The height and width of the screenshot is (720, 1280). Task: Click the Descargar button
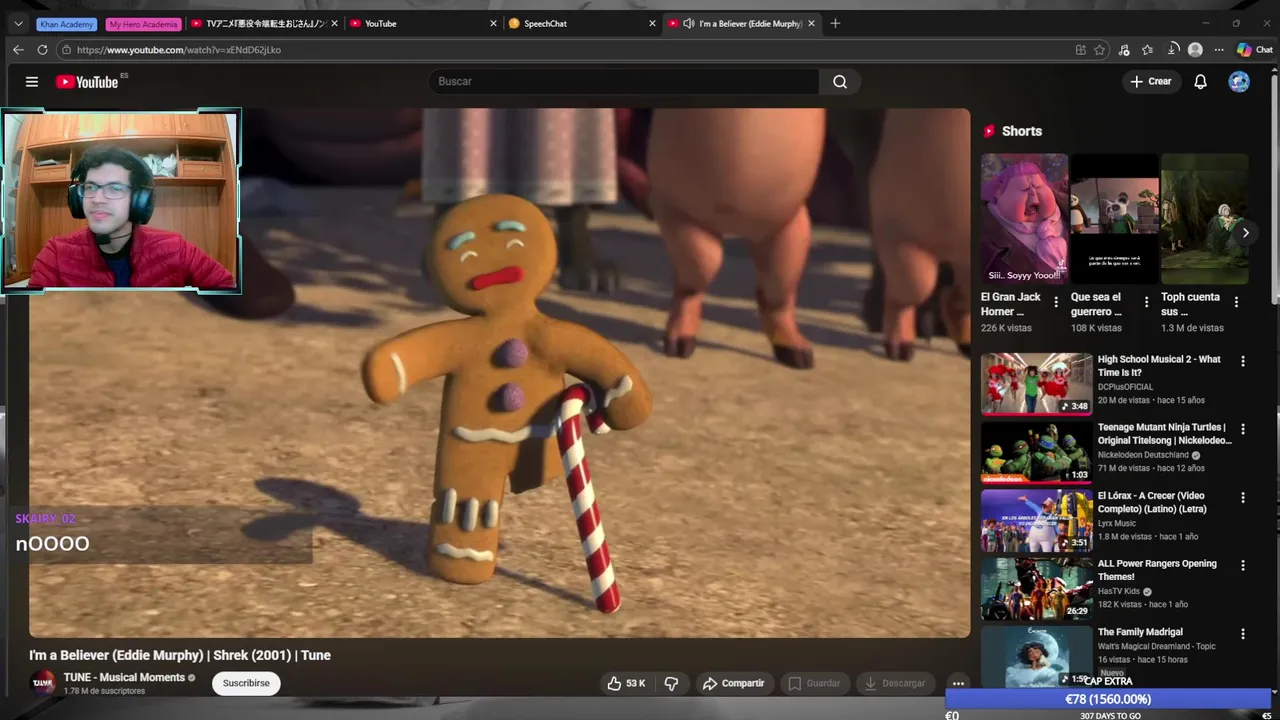pos(895,684)
